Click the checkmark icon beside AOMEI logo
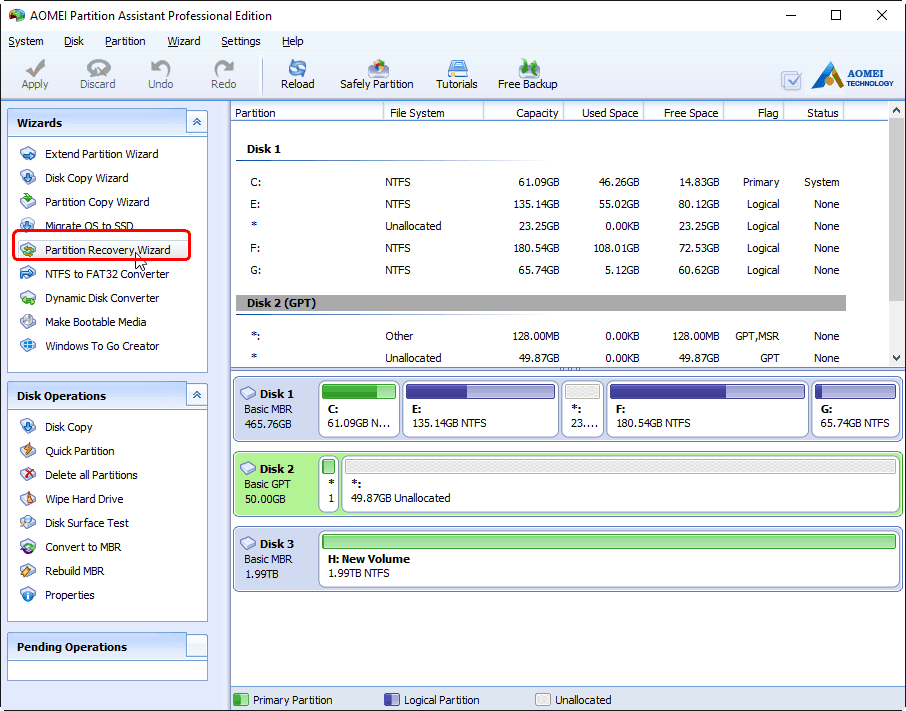Viewport: 906px width, 711px height. pyautogui.click(x=791, y=80)
